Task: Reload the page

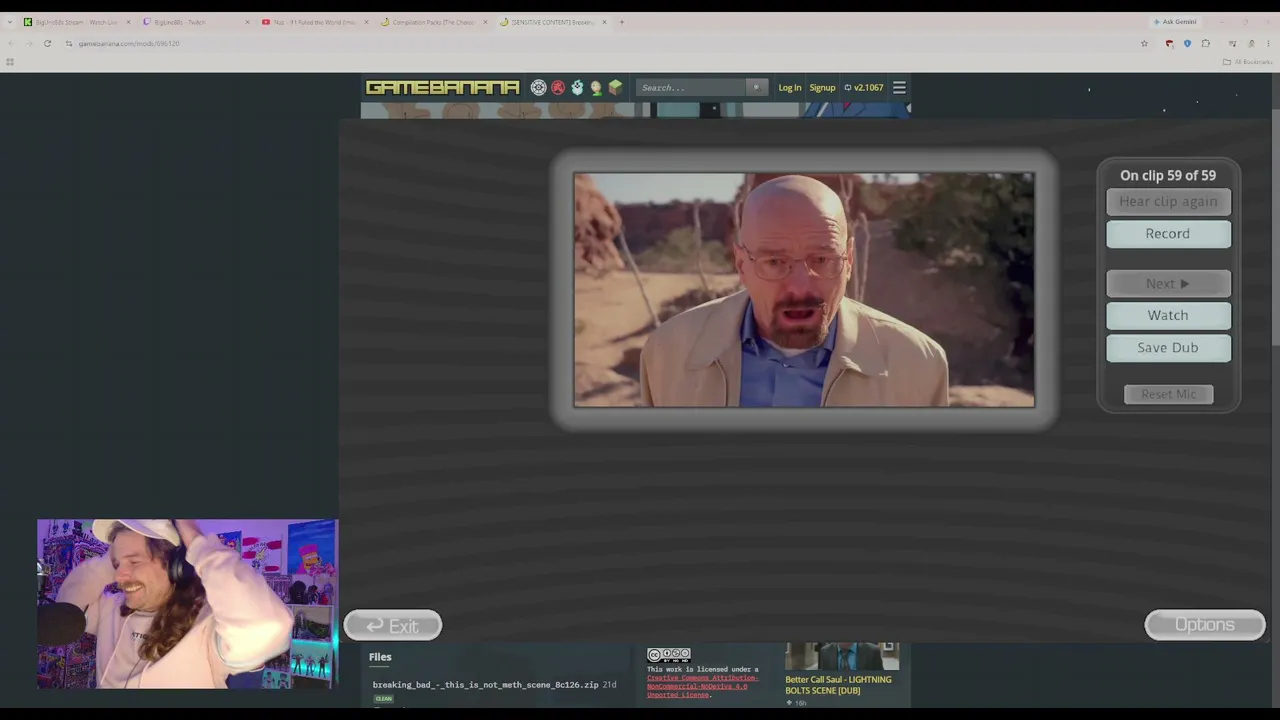Action: 47,43
